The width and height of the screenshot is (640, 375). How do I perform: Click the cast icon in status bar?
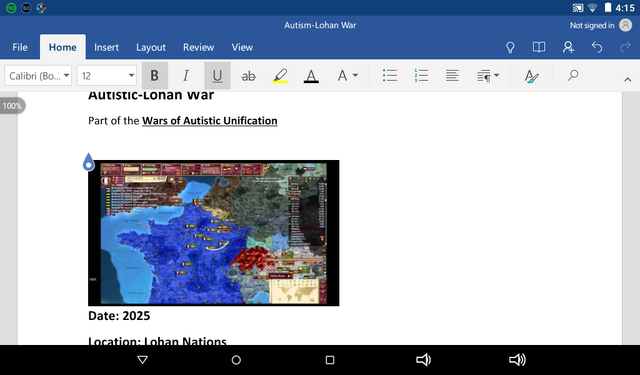coord(578,8)
